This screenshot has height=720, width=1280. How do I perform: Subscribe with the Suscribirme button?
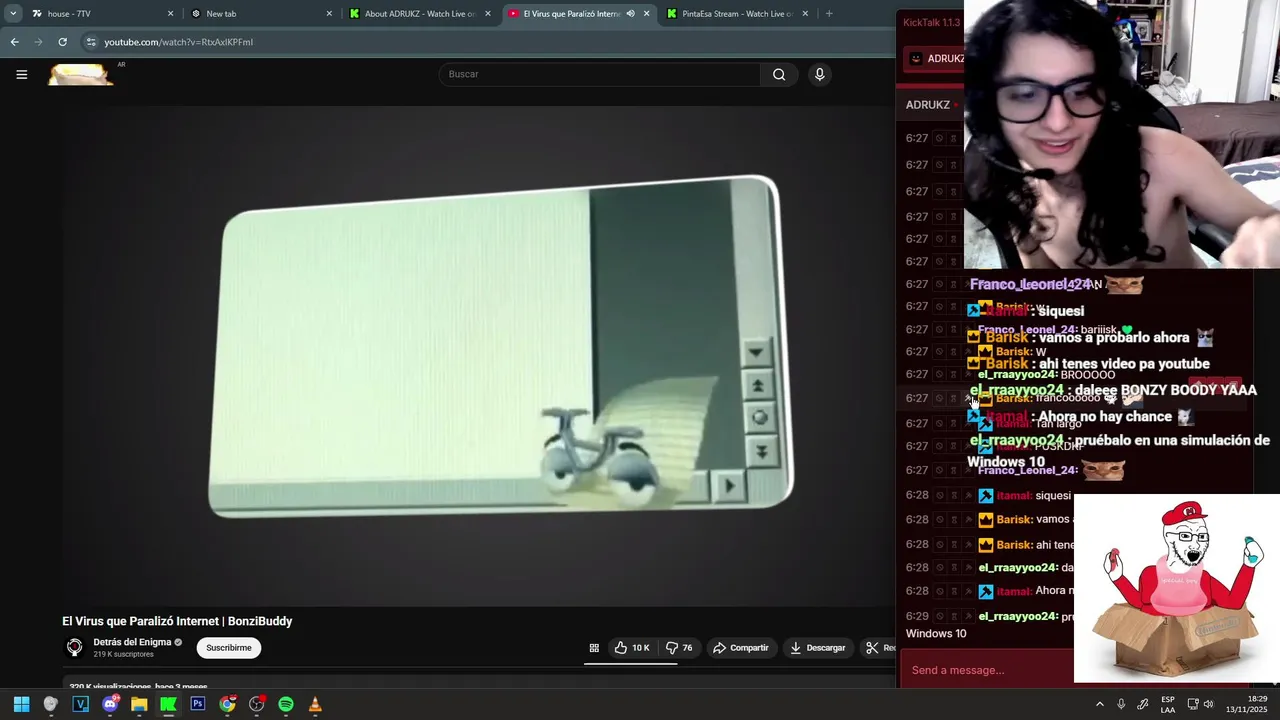coord(229,648)
